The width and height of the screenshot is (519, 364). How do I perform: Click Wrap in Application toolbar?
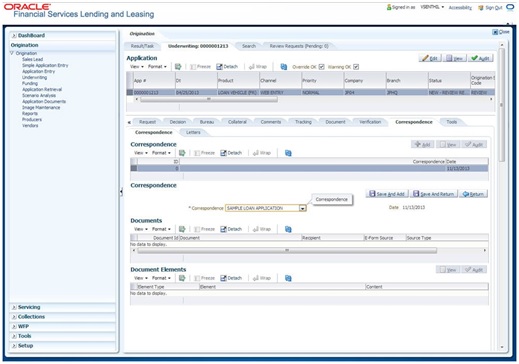click(x=258, y=67)
